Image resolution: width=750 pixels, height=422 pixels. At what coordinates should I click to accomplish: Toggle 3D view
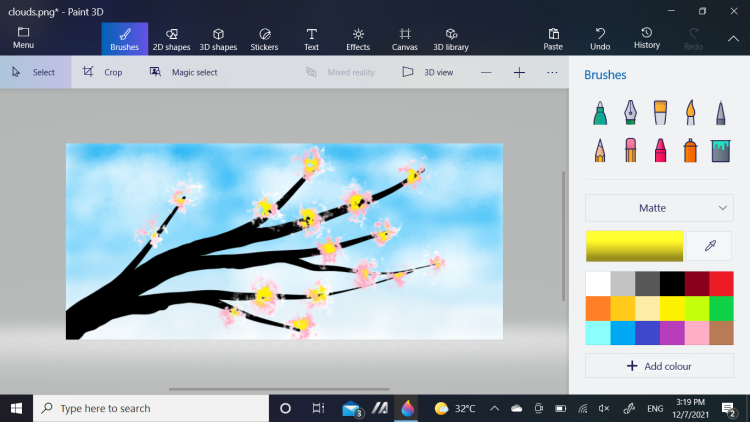tap(428, 72)
